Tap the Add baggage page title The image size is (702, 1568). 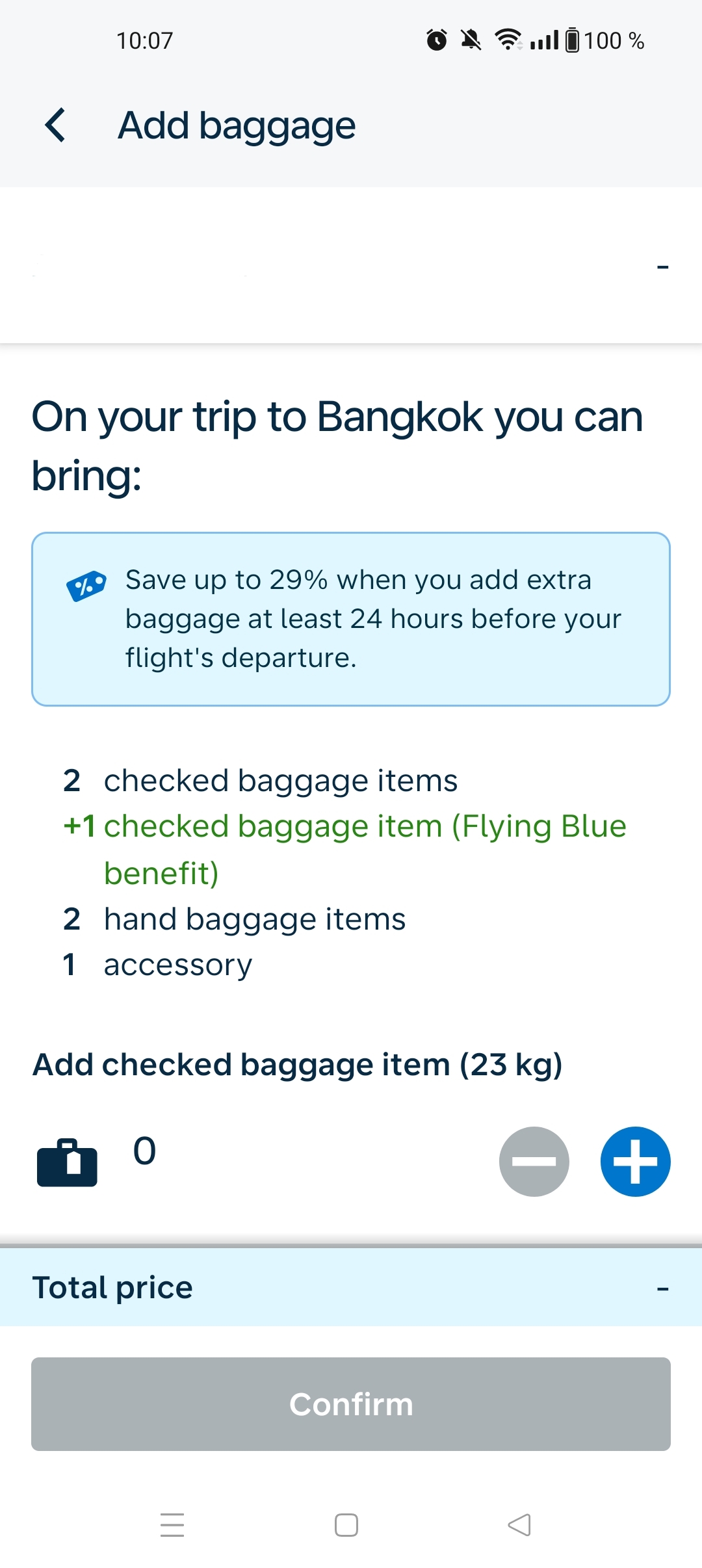pos(237,125)
